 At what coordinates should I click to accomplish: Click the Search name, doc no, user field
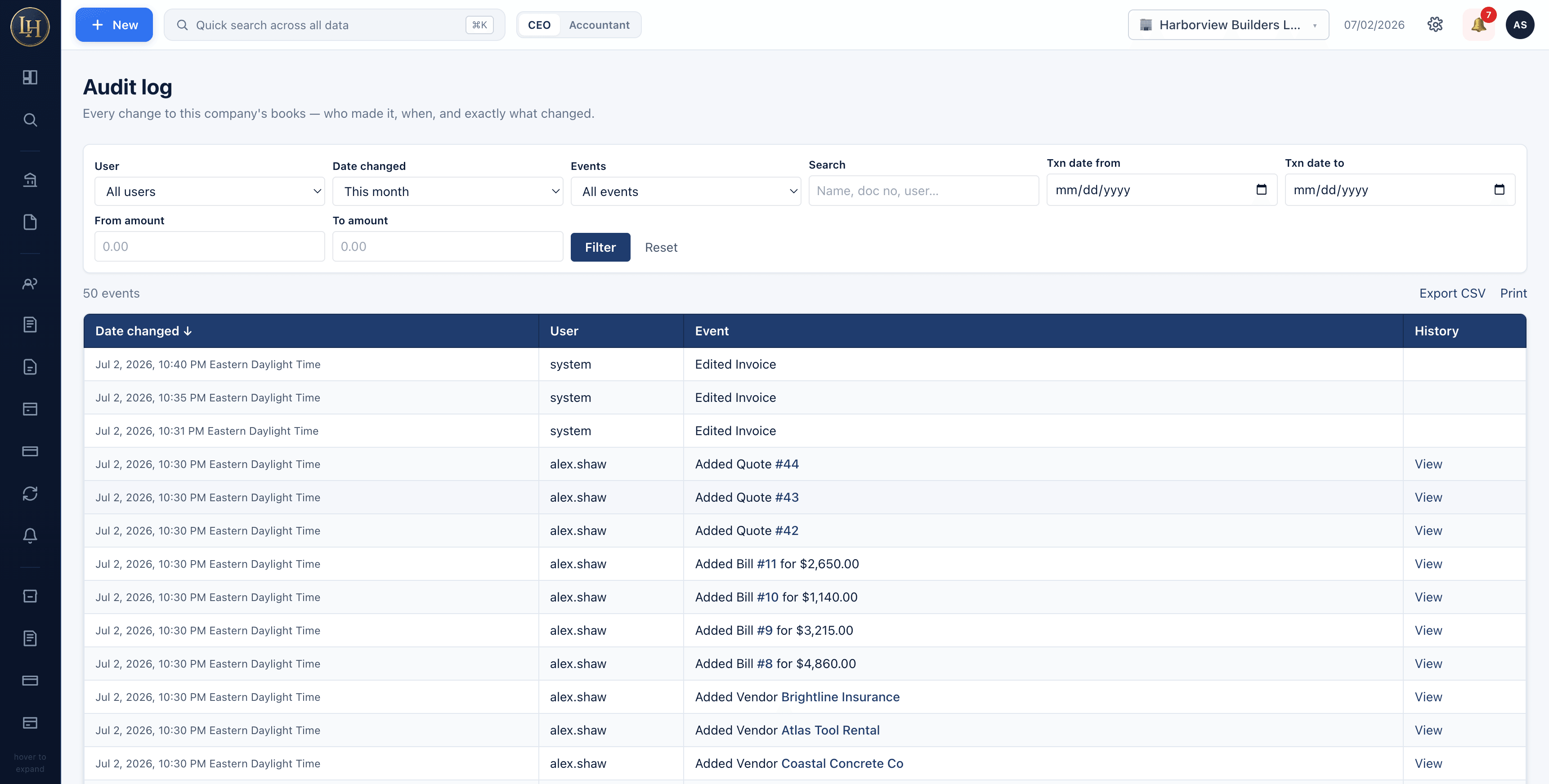pyautogui.click(x=924, y=191)
